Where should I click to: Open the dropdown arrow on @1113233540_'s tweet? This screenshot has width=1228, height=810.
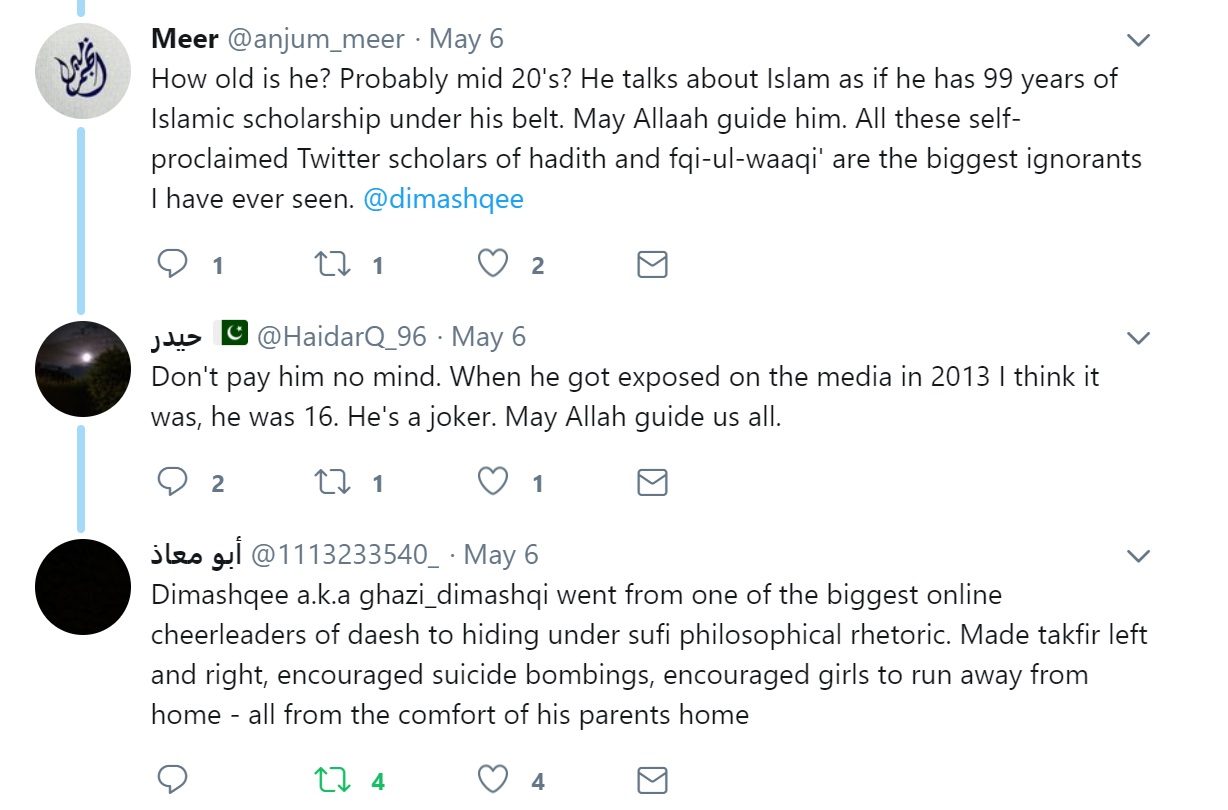(1138, 555)
